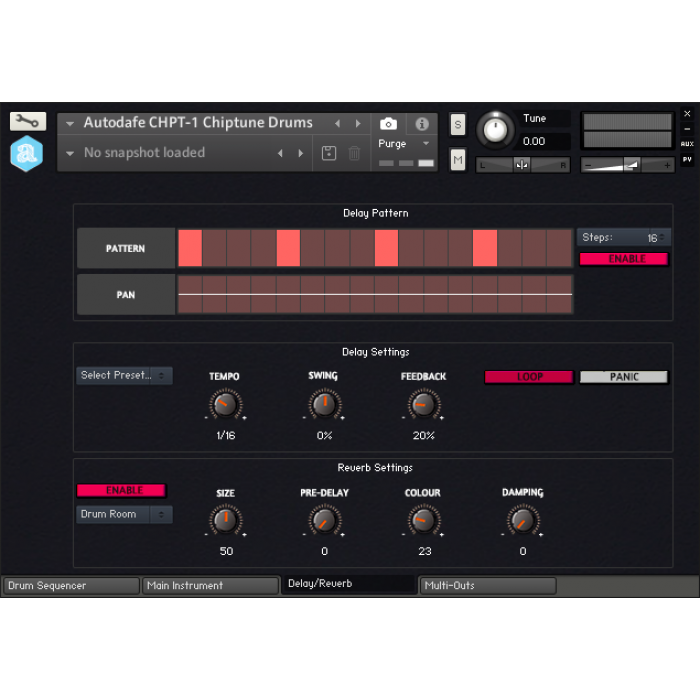Open the wrench instrument edit mode
700x700 pixels.
coord(28,121)
